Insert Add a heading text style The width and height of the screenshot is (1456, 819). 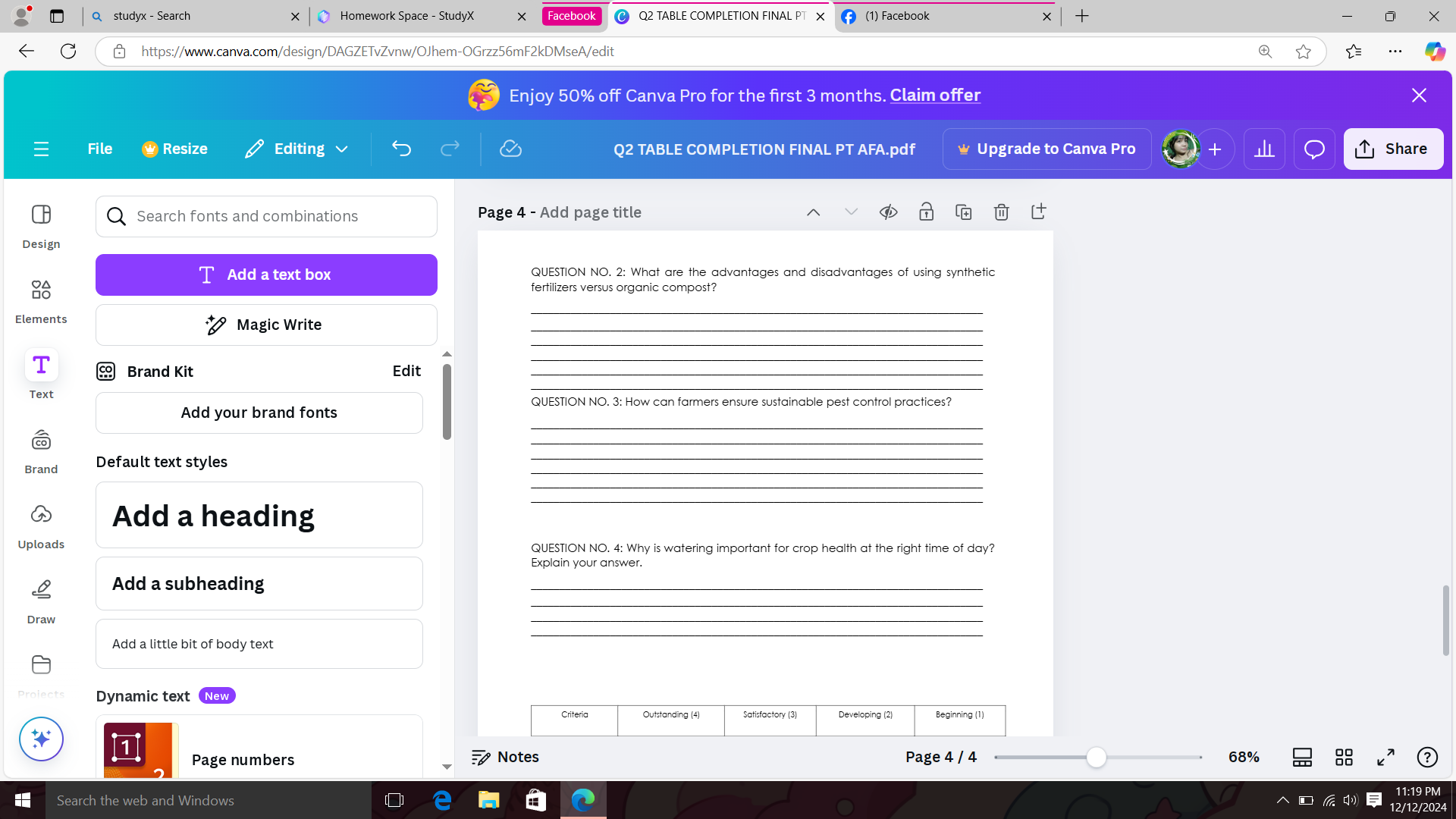[259, 515]
